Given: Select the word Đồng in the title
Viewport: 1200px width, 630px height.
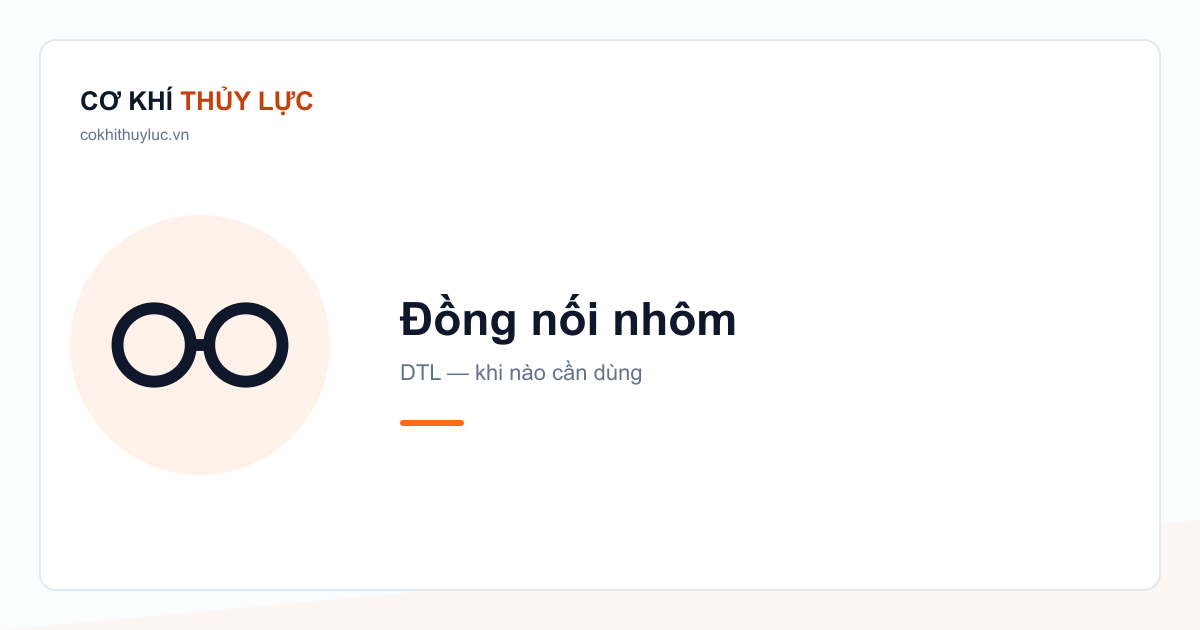Looking at the screenshot, I should click(x=459, y=320).
